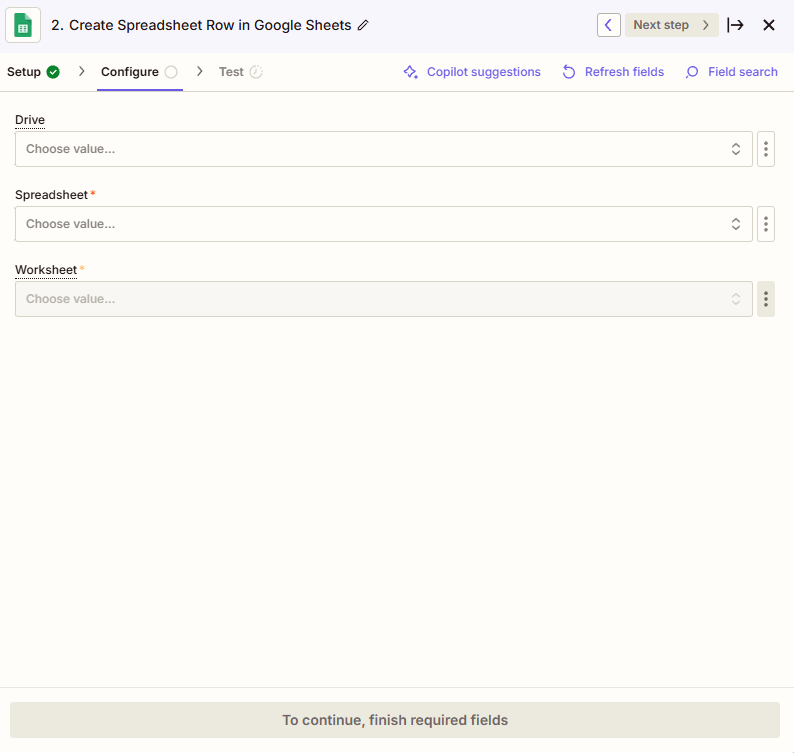Open three-dot menu beside Spreadsheet field
794x753 pixels.
pyautogui.click(x=766, y=224)
